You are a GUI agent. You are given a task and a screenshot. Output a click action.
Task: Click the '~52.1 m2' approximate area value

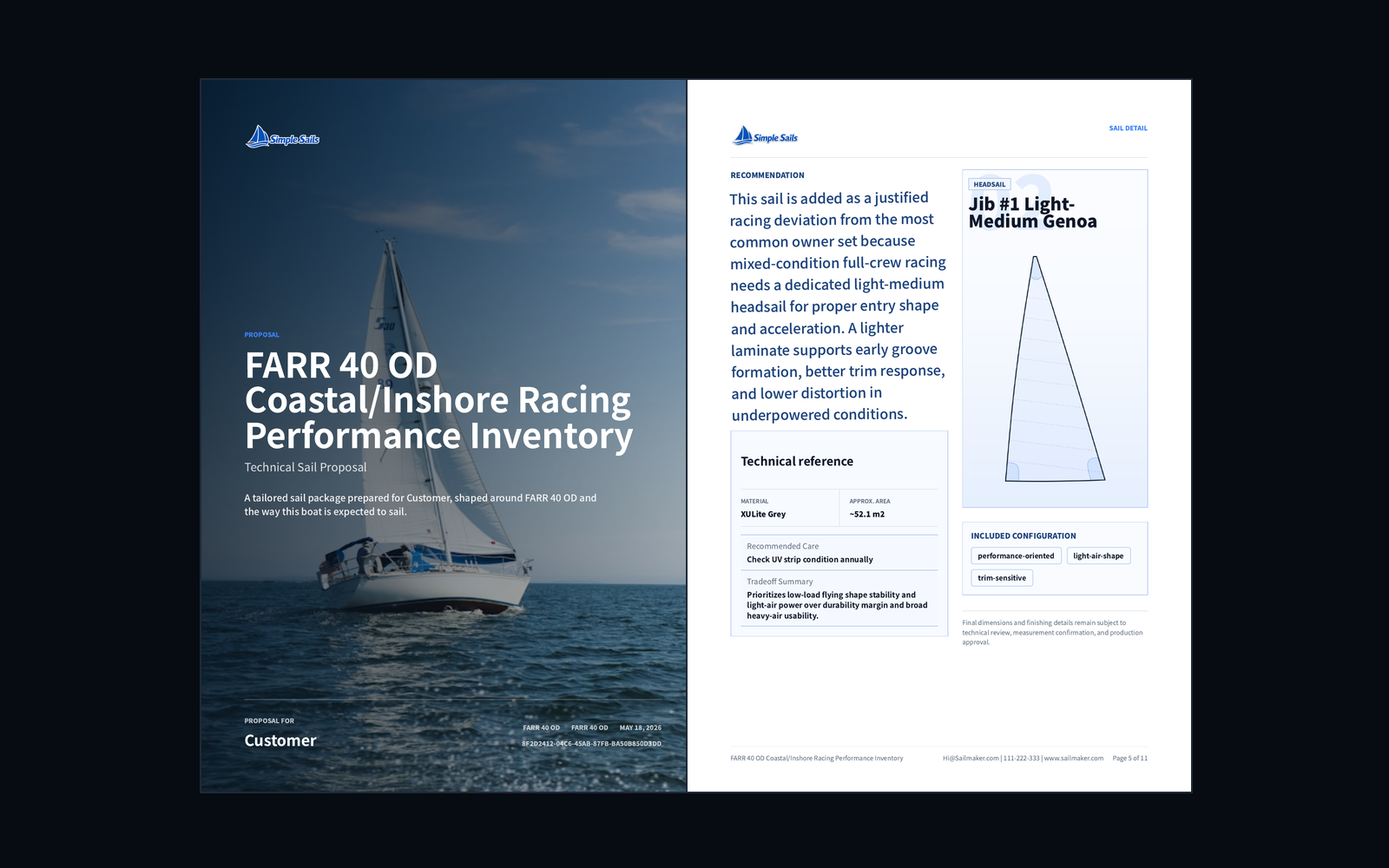pyautogui.click(x=867, y=515)
